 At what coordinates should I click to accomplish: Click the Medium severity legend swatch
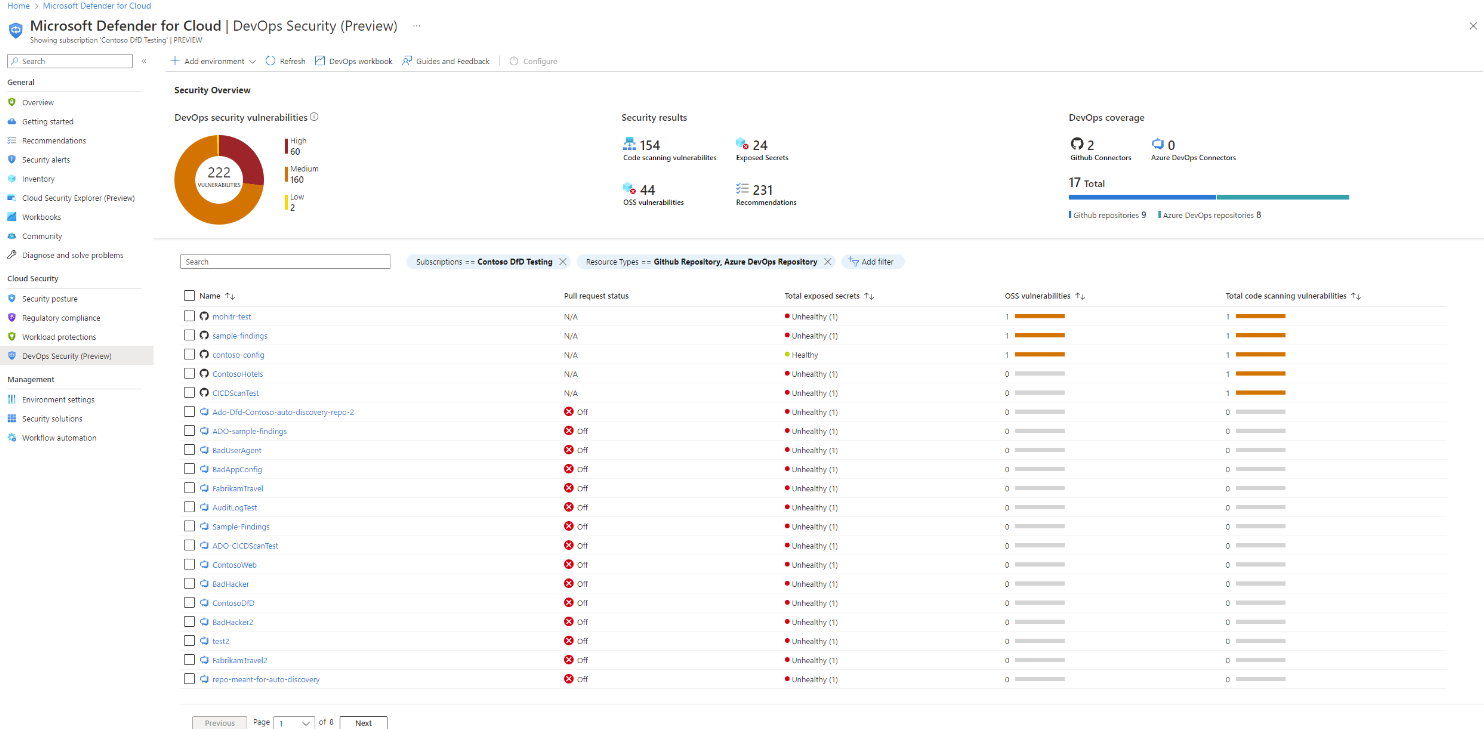(286, 175)
